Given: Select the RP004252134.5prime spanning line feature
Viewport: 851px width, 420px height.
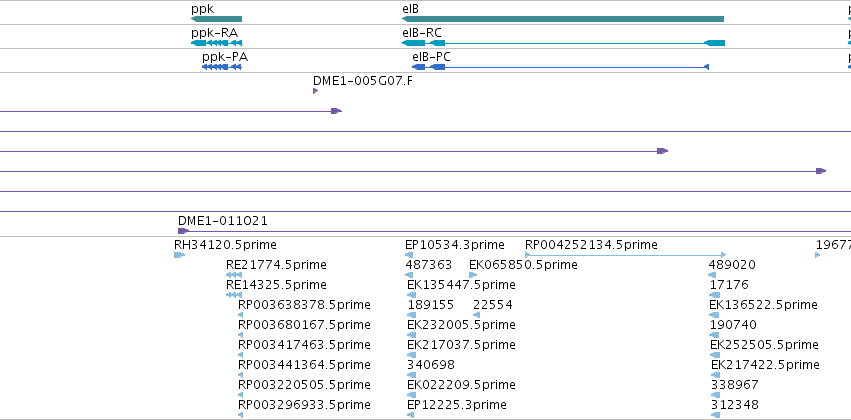Looking at the screenshot, I should pyautogui.click(x=625, y=255).
